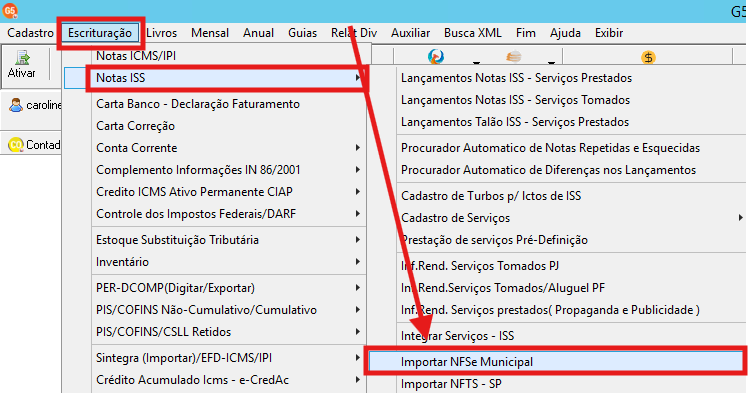Open dropdown arrow beside the coins icon
Screen dimensions: 748x393
point(551,62)
